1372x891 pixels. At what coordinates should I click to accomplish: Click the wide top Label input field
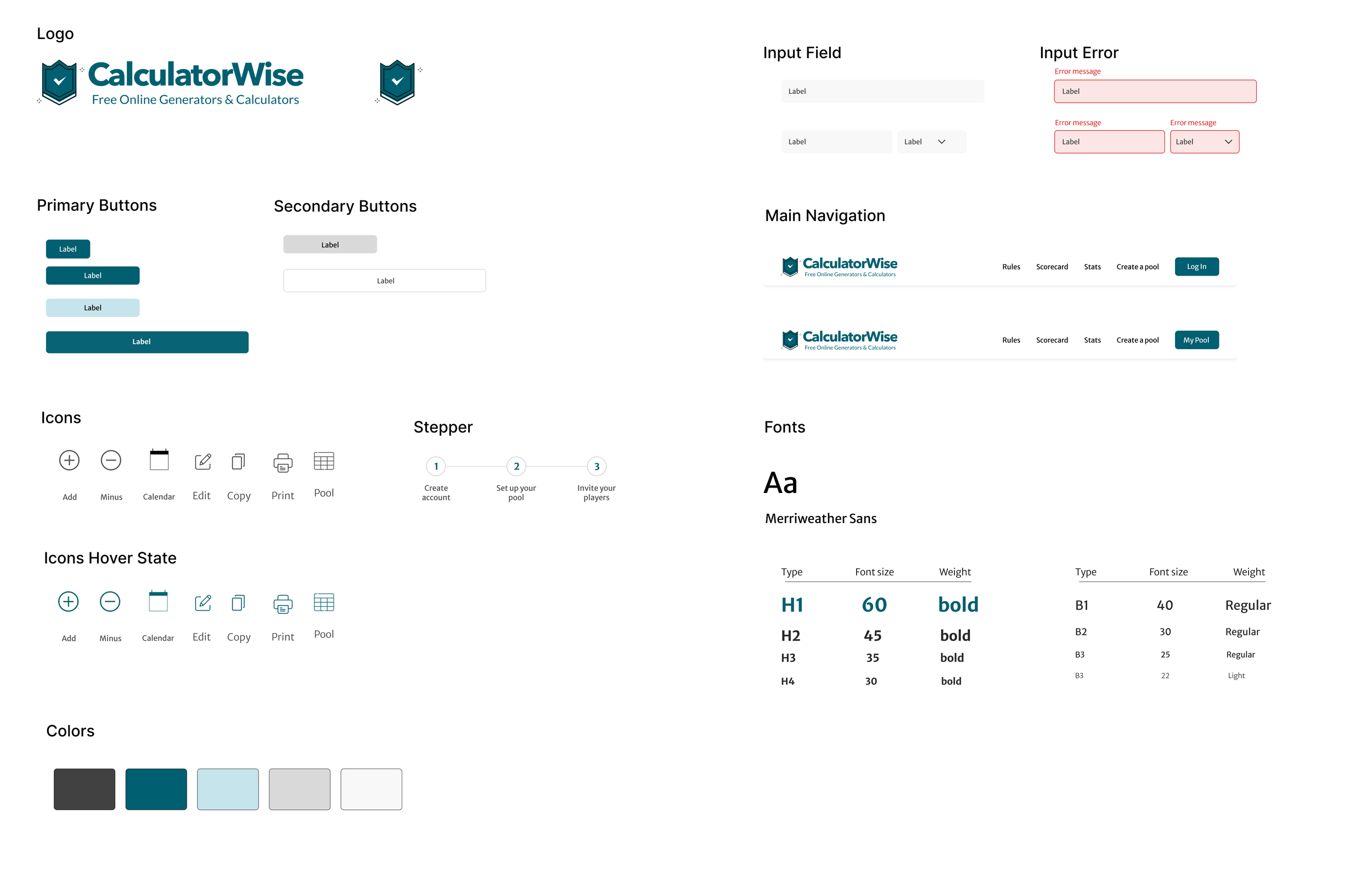pyautogui.click(x=882, y=91)
